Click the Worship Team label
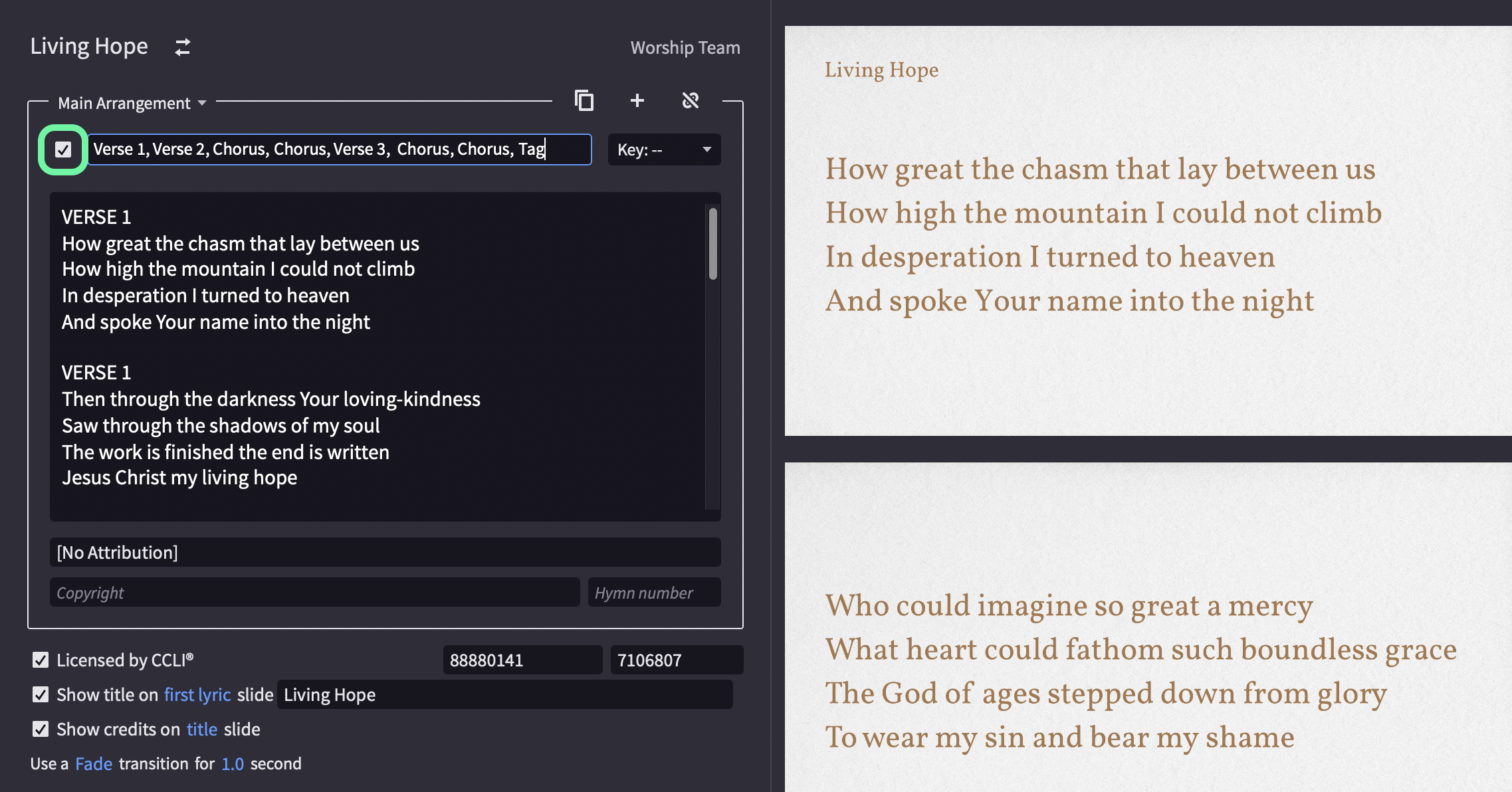 (x=685, y=48)
